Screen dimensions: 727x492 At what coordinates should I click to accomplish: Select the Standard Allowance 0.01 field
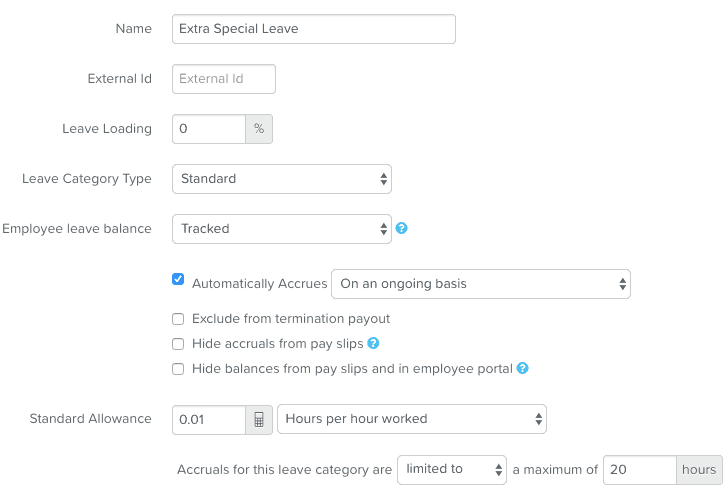click(209, 420)
